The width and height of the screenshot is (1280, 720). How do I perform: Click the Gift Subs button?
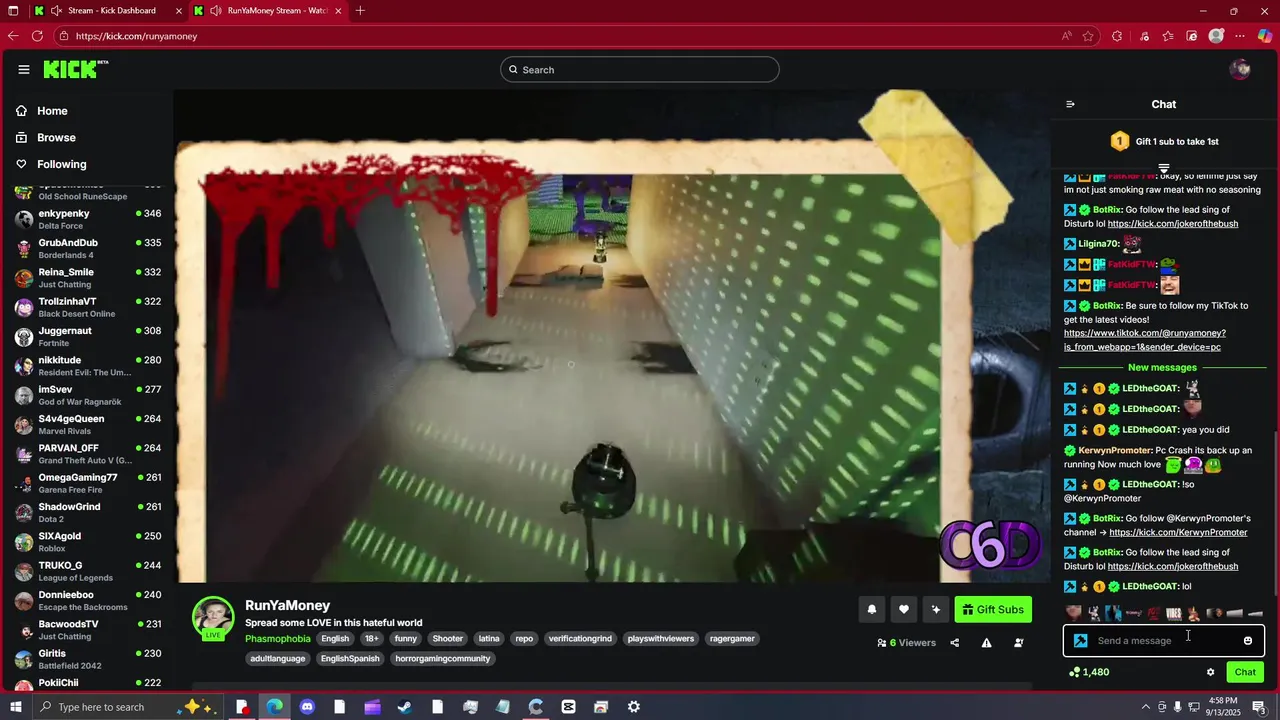point(993,610)
